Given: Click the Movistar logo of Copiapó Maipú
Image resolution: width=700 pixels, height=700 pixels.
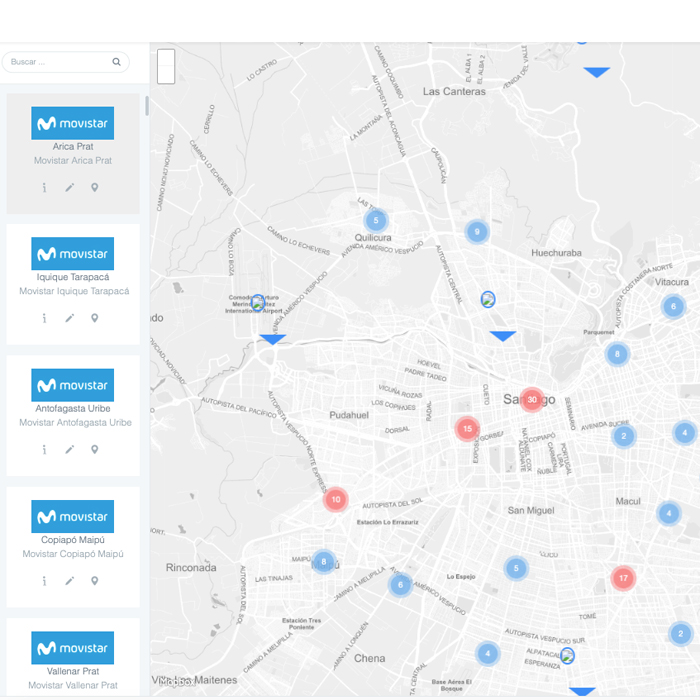Looking at the screenshot, I should pos(72,517).
